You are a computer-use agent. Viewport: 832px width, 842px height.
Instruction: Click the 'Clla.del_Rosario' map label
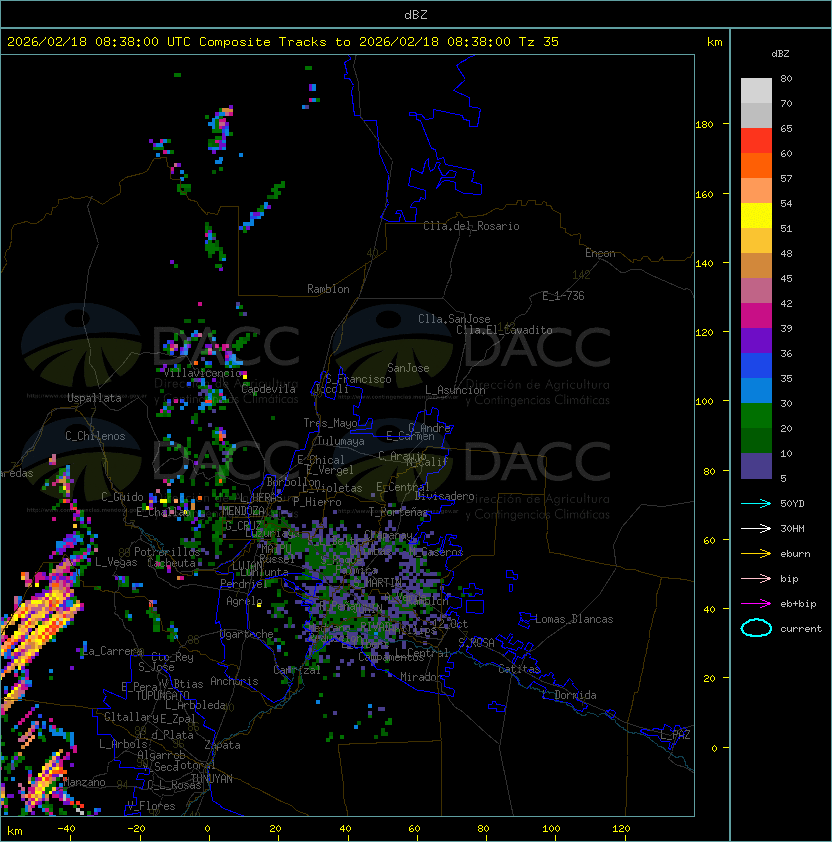click(x=471, y=226)
